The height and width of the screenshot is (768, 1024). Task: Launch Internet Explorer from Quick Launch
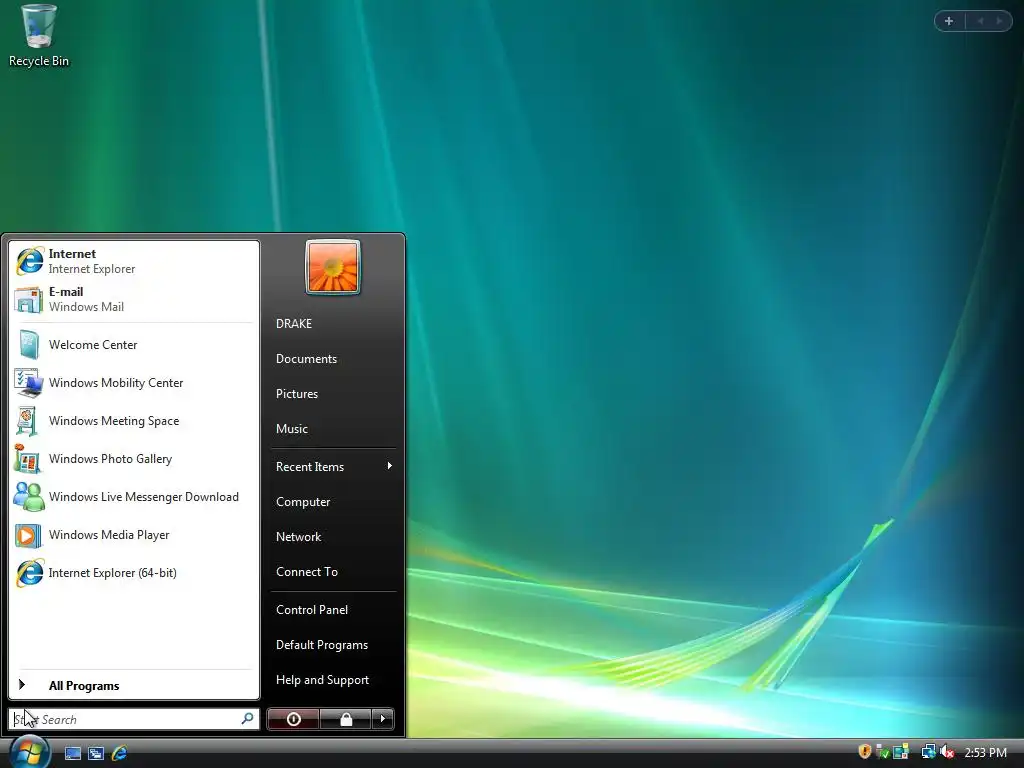tap(119, 754)
